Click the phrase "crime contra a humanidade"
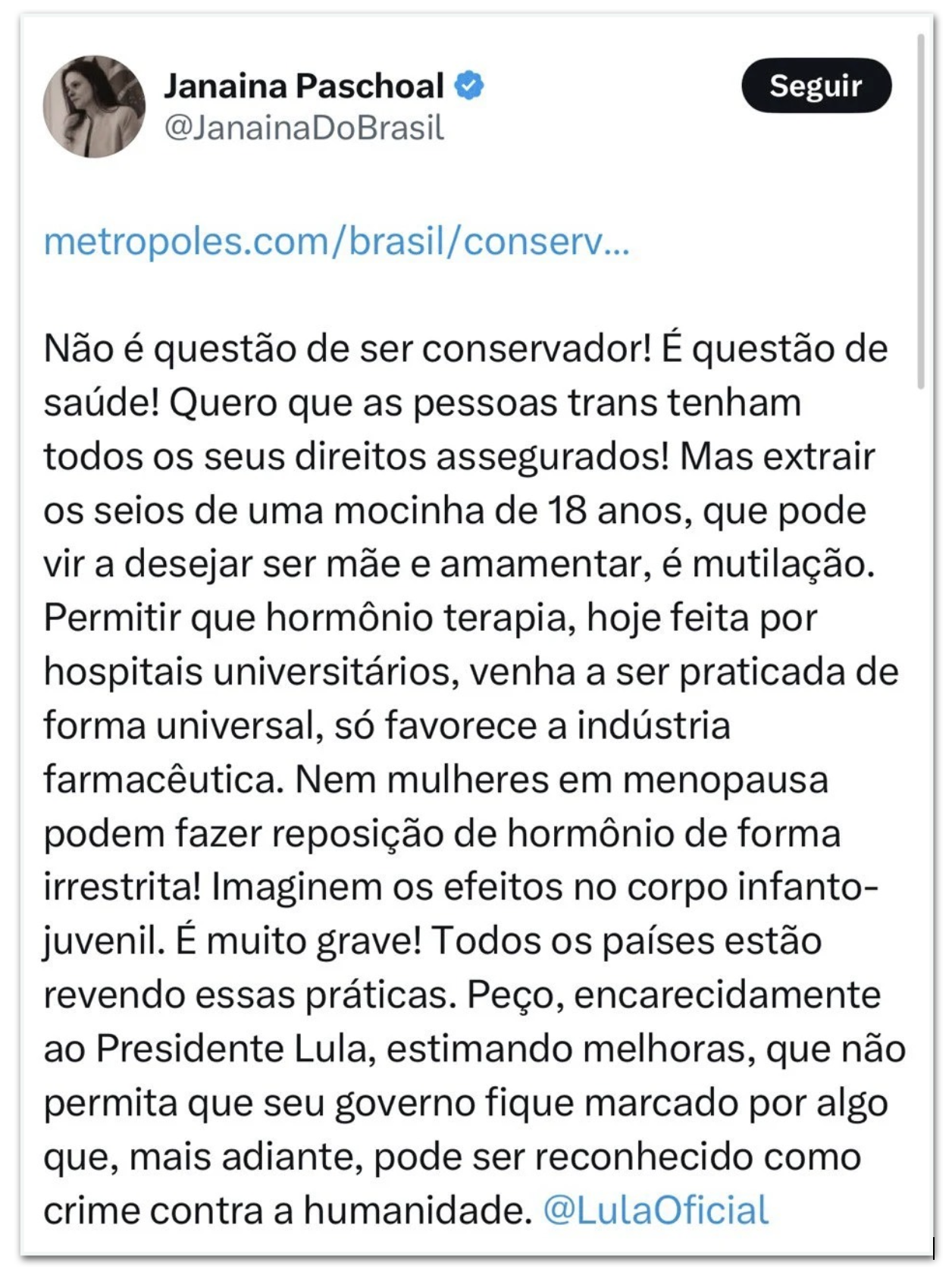 [287, 1211]
